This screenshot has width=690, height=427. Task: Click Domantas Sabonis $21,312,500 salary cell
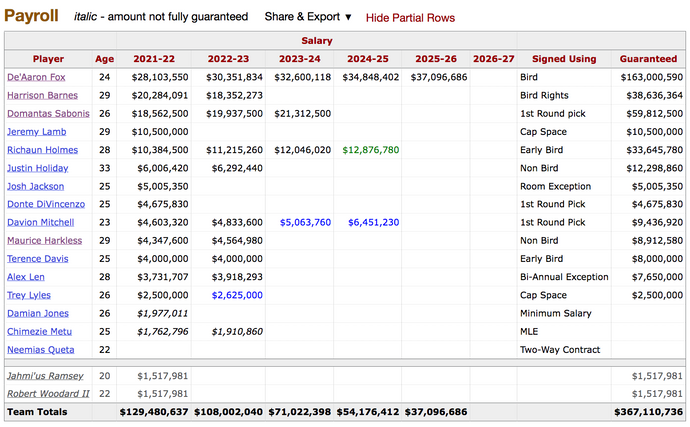click(302, 114)
